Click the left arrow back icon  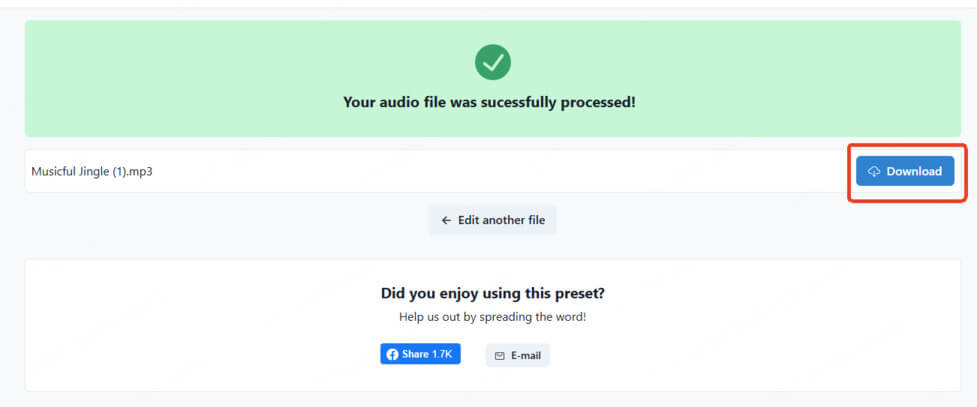click(446, 220)
